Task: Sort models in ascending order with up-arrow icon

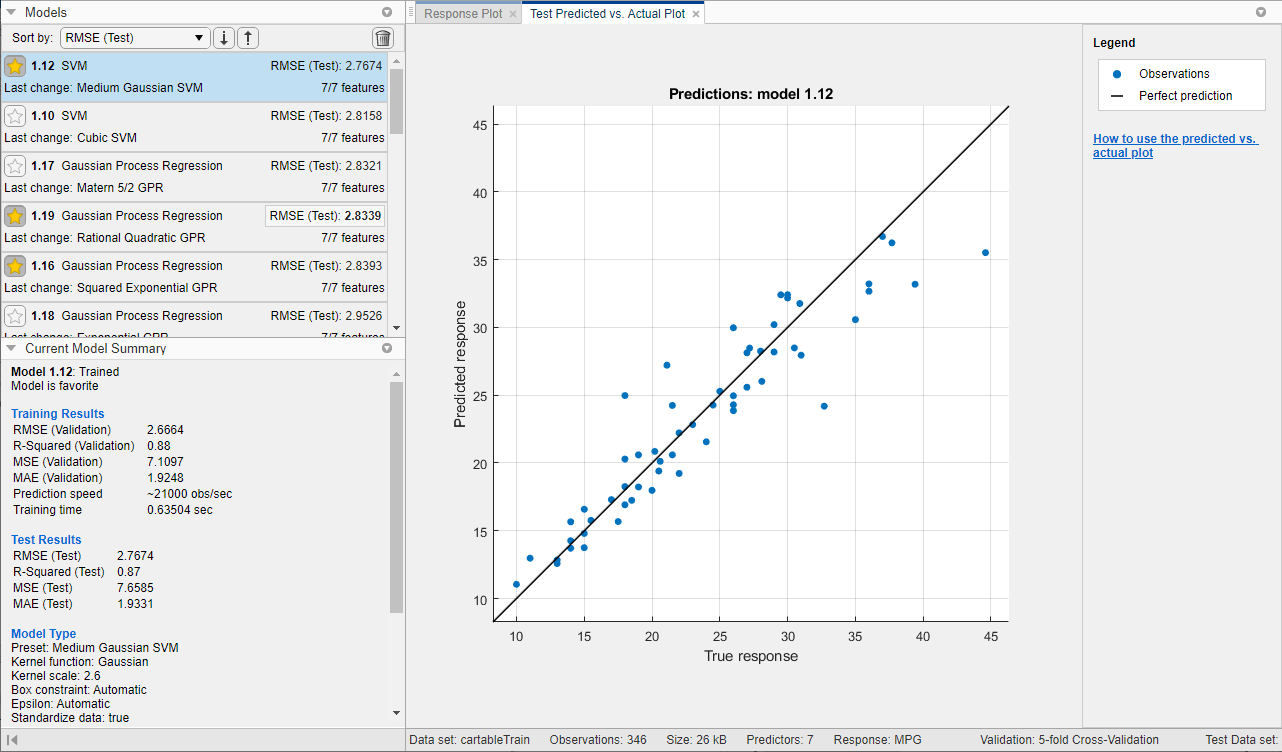Action: (247, 36)
